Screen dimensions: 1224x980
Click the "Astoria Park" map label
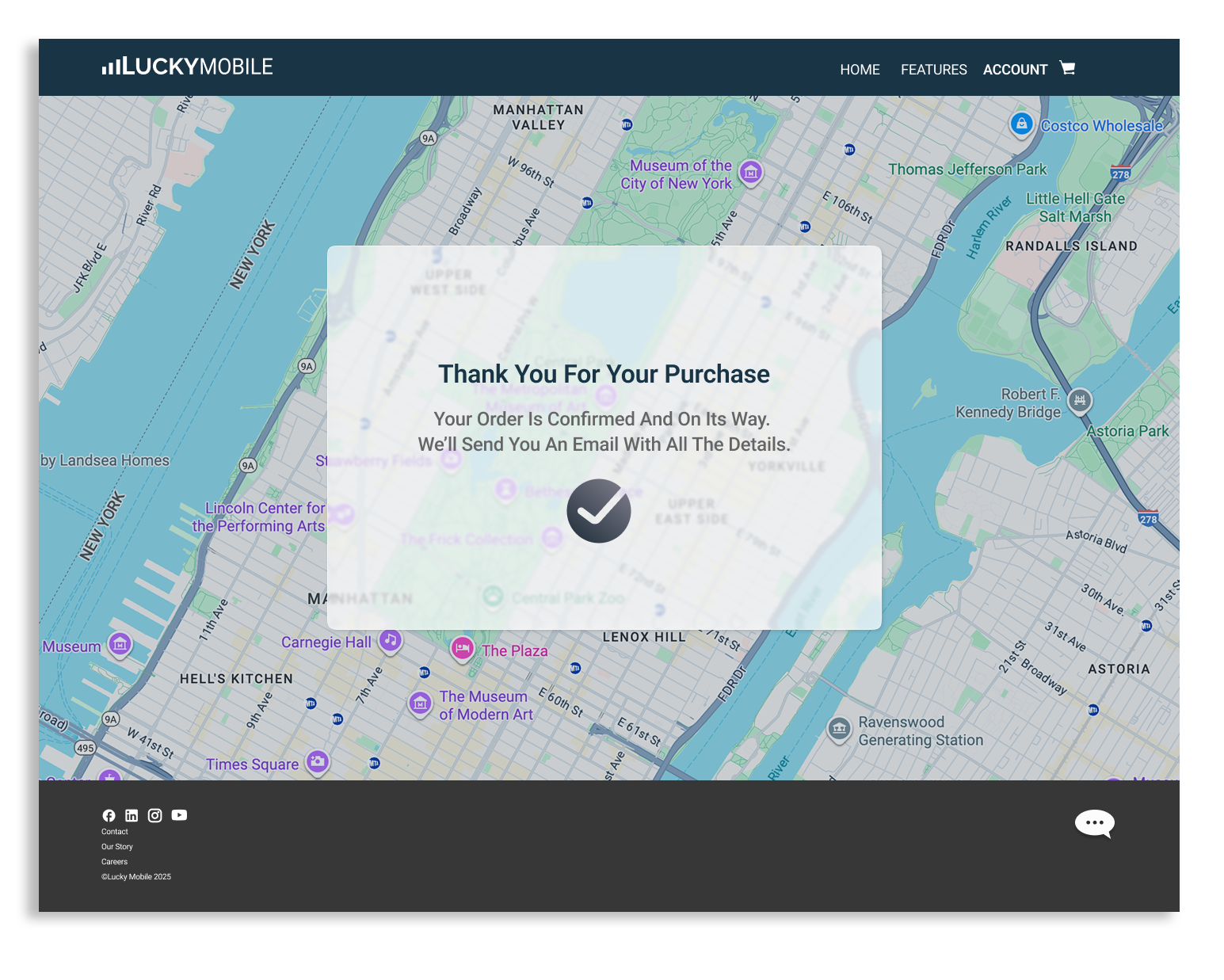point(1127,432)
